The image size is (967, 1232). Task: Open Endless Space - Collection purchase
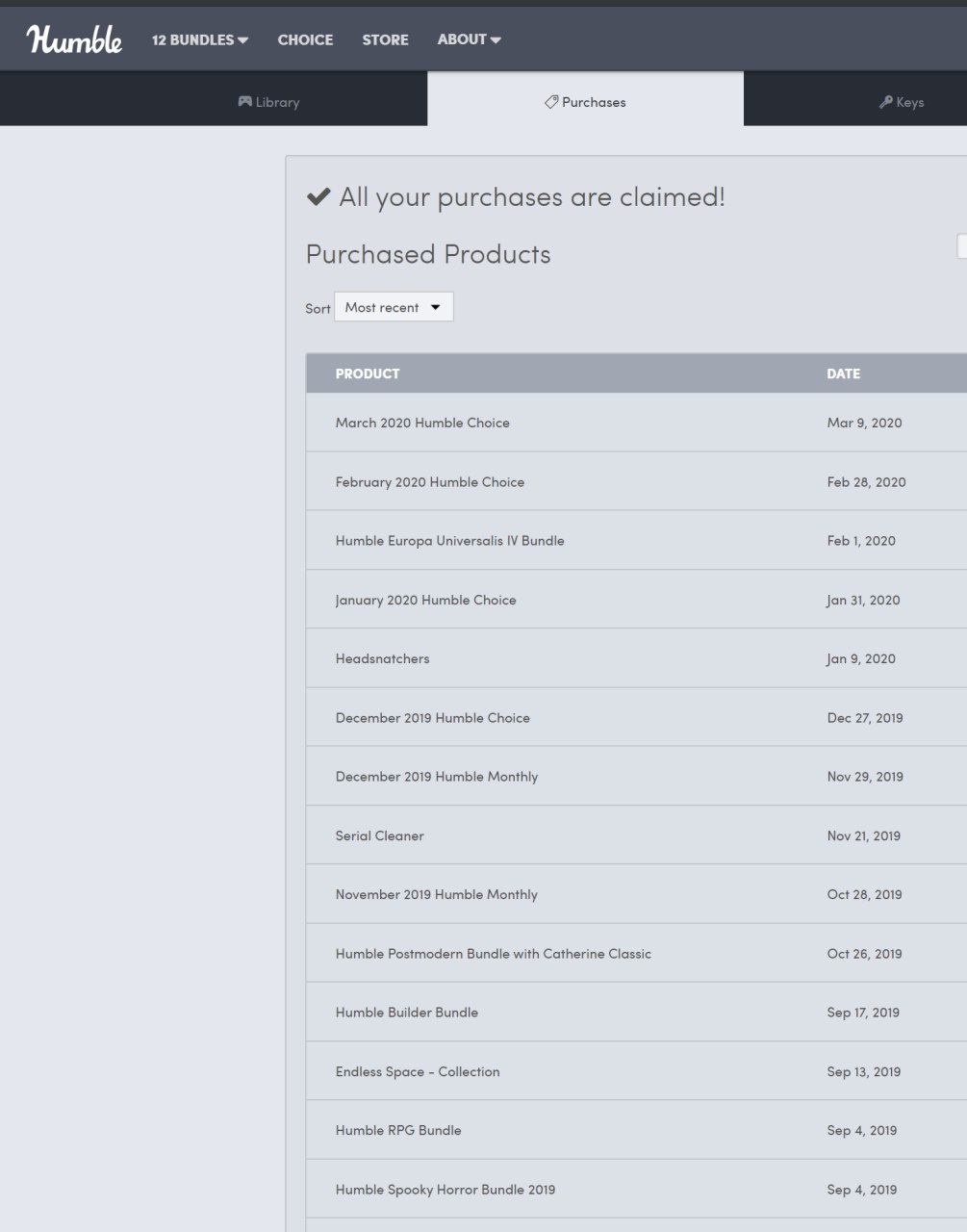(x=636, y=1071)
